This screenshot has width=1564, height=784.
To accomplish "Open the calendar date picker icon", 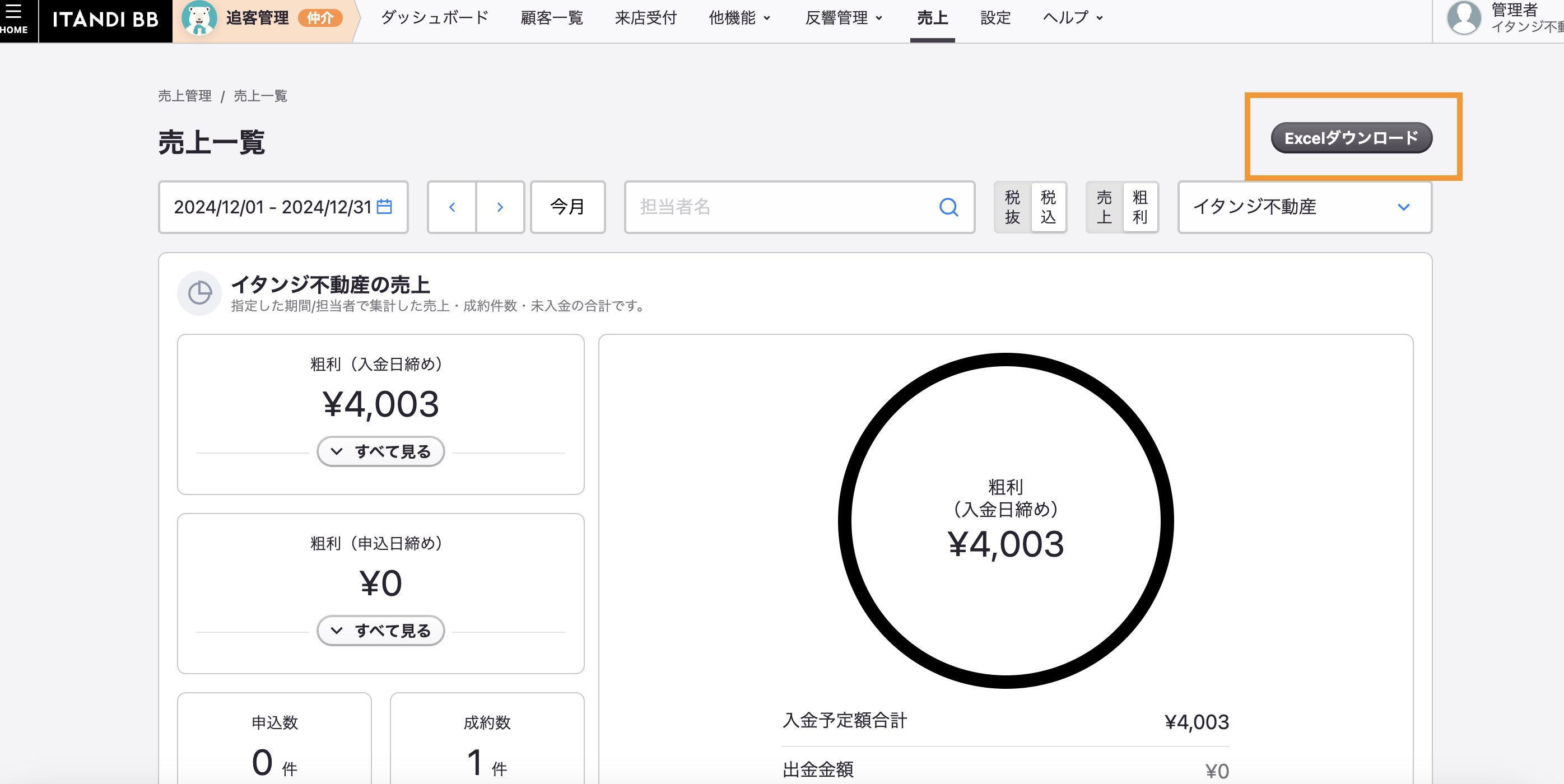I will click(x=384, y=206).
